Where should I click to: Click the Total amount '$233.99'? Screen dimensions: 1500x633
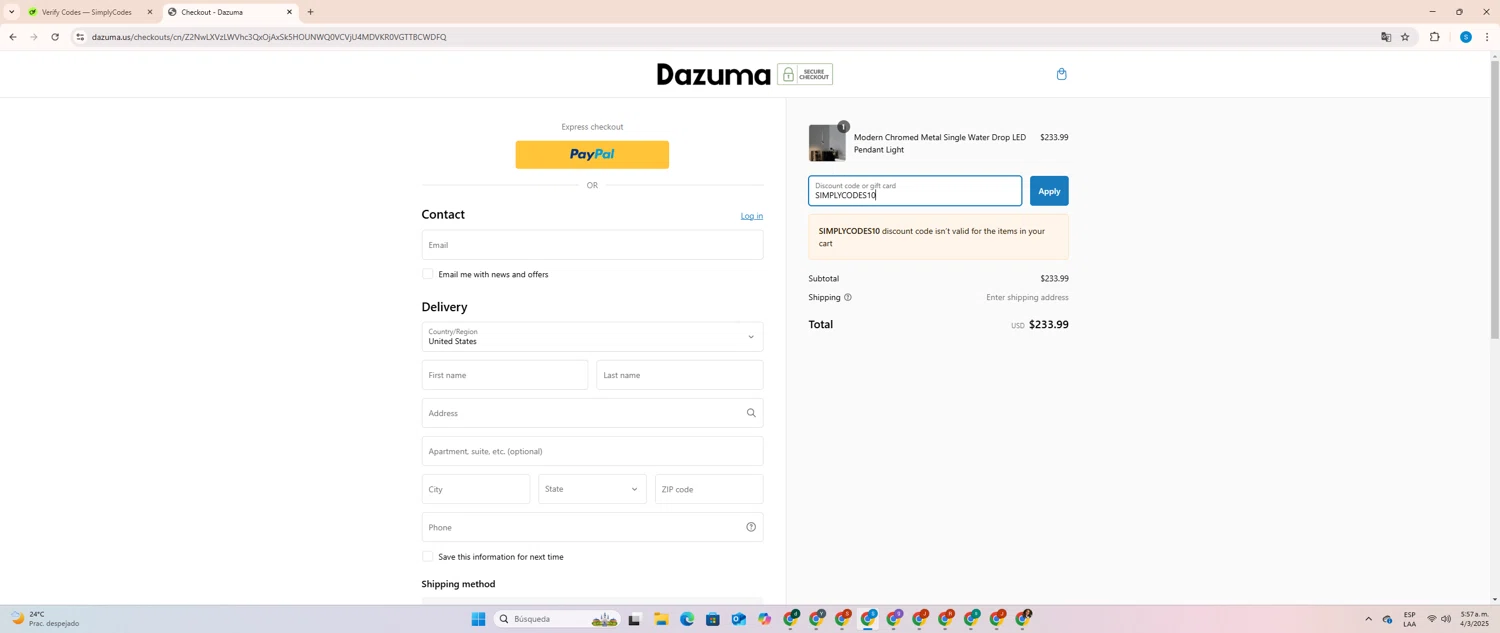tap(1049, 325)
